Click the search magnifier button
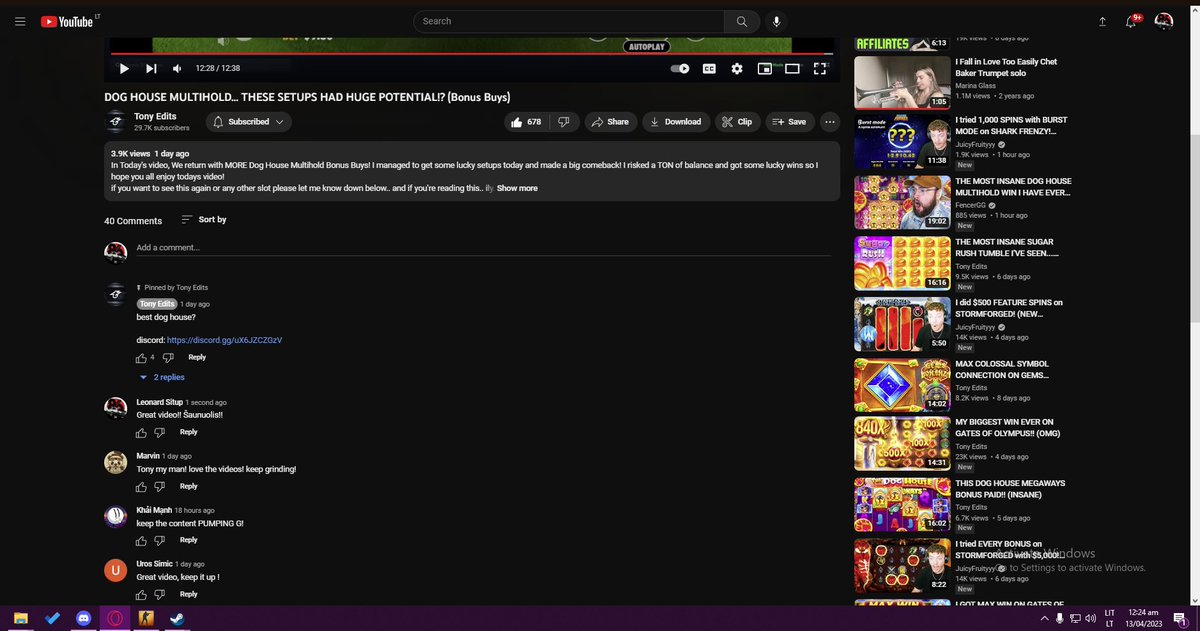Viewport: 1200px width, 631px height. [741, 21]
